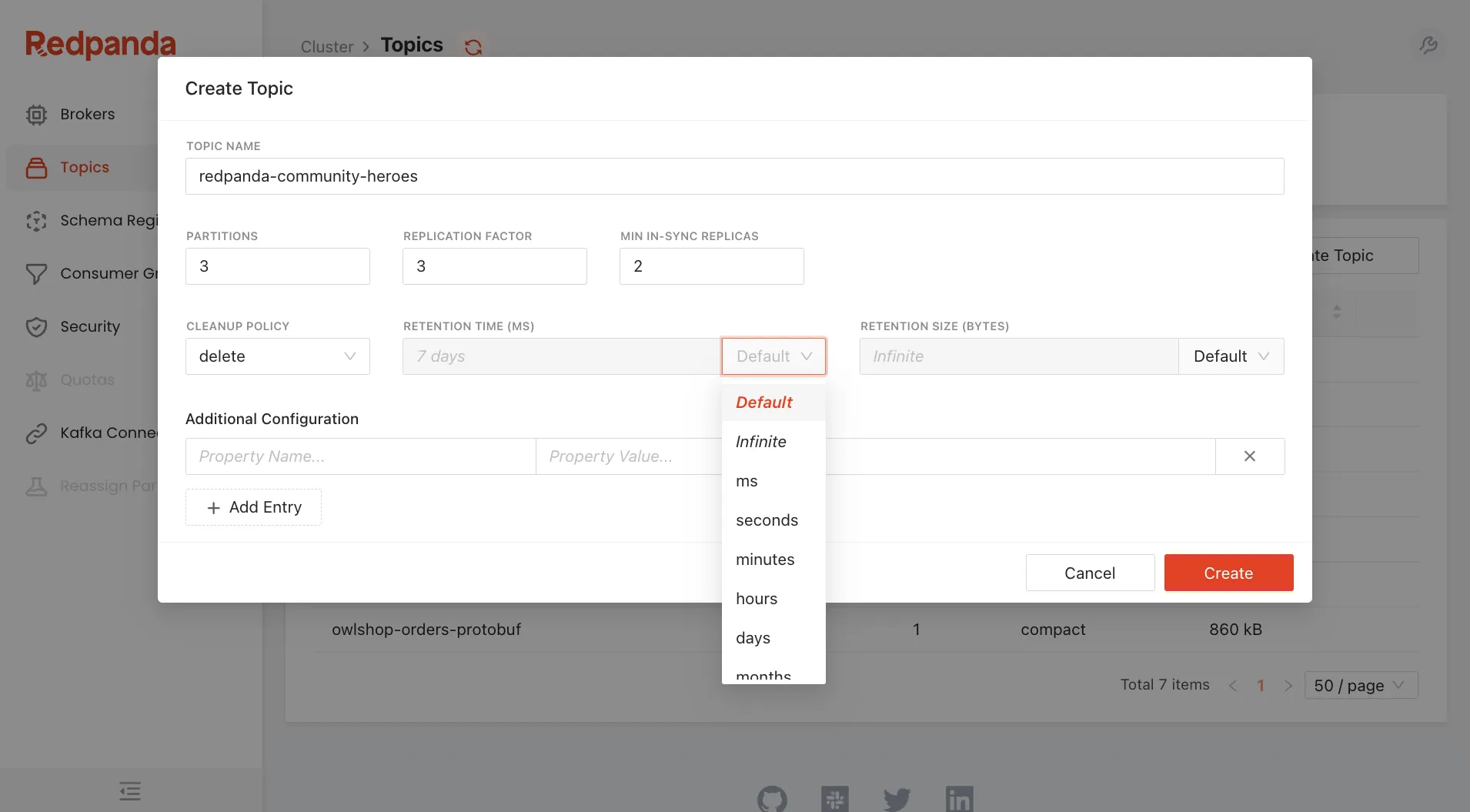Choose hours as retention unit
Viewport: 1470px width, 812px height.
pos(773,599)
